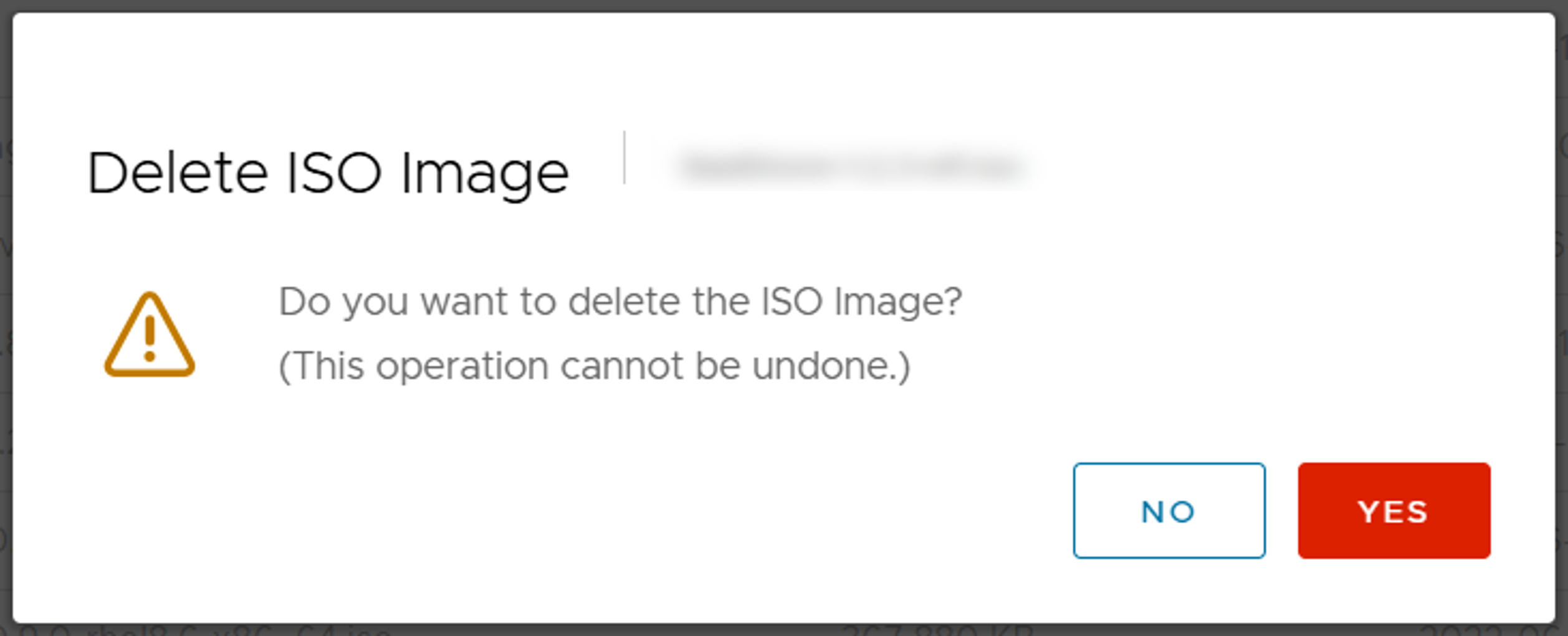The width and height of the screenshot is (1568, 636).
Task: Click the word "Image" in the dialog title
Action: [485, 173]
